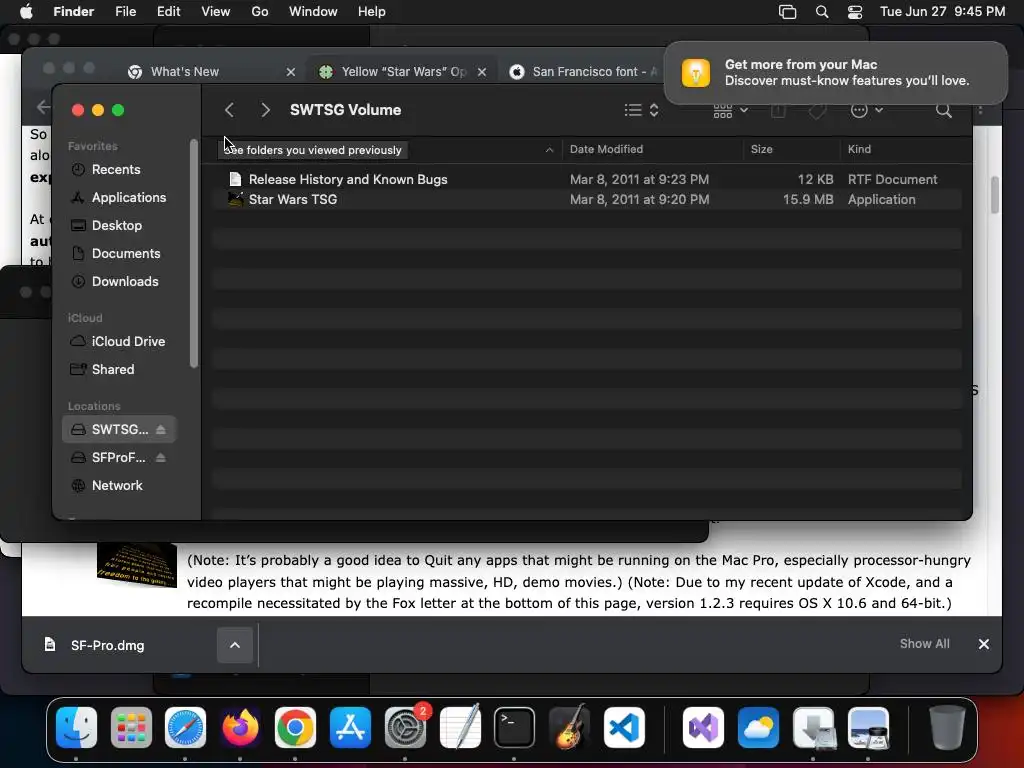Launch Firefox from the Dock
This screenshot has height=768, width=1024.
[x=240, y=728]
